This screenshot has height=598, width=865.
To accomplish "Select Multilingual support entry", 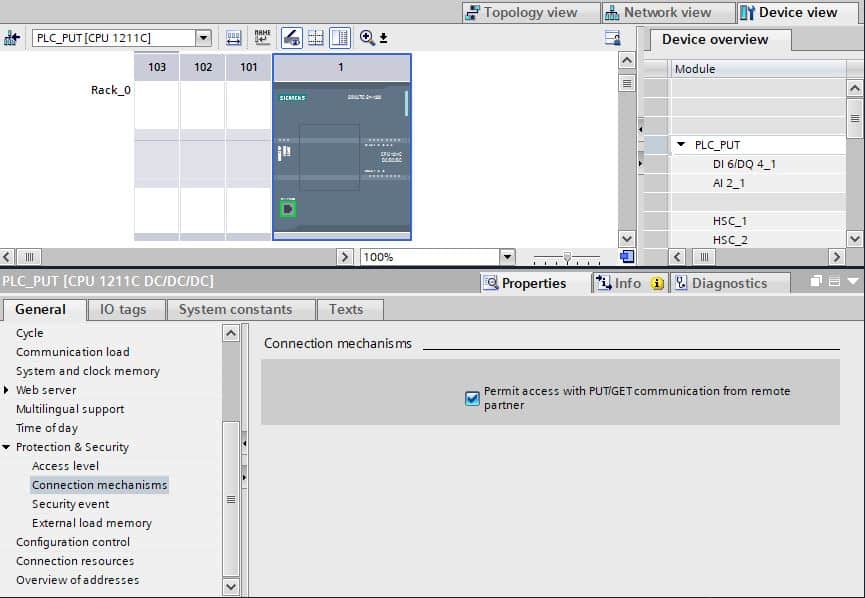I will (70, 409).
